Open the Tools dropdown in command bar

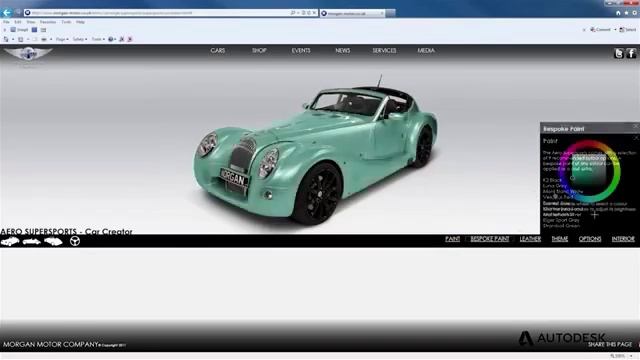click(98, 39)
